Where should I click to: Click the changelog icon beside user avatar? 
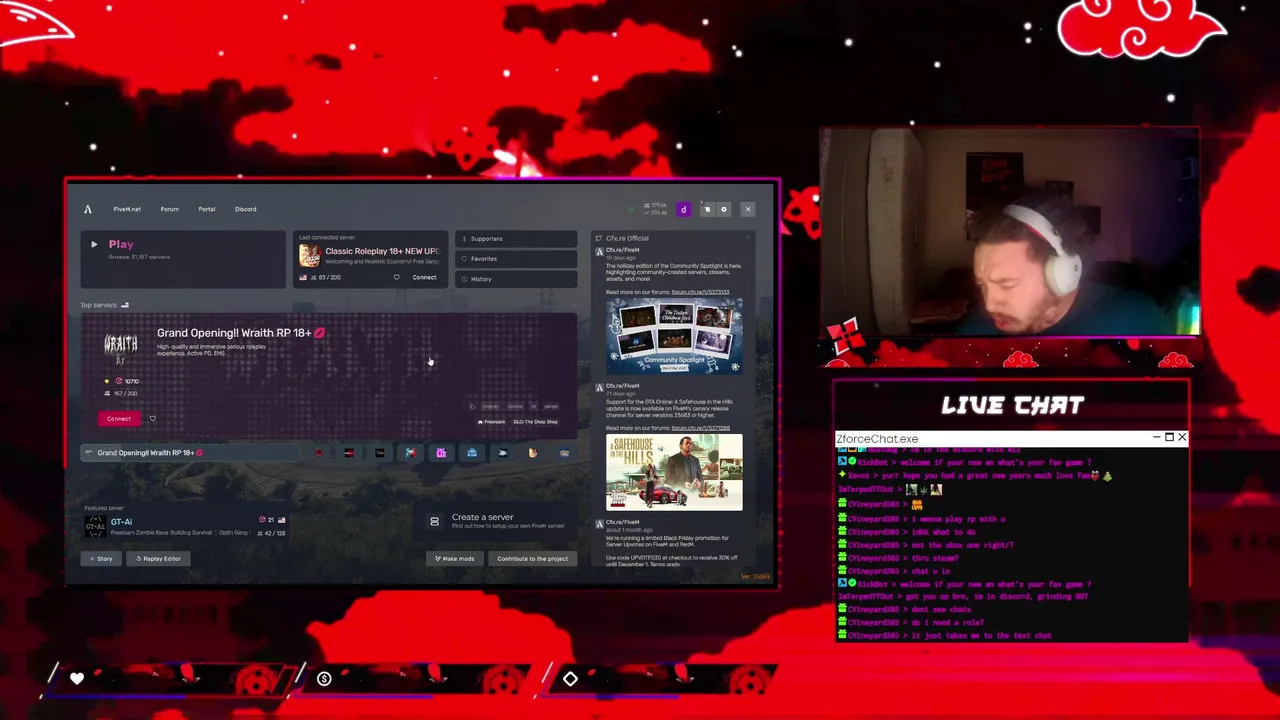click(x=707, y=209)
